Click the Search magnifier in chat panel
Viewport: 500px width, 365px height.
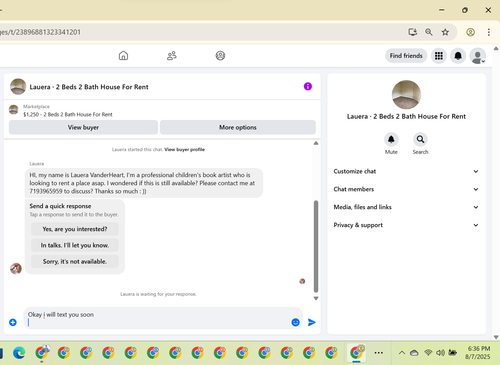pyautogui.click(x=420, y=139)
